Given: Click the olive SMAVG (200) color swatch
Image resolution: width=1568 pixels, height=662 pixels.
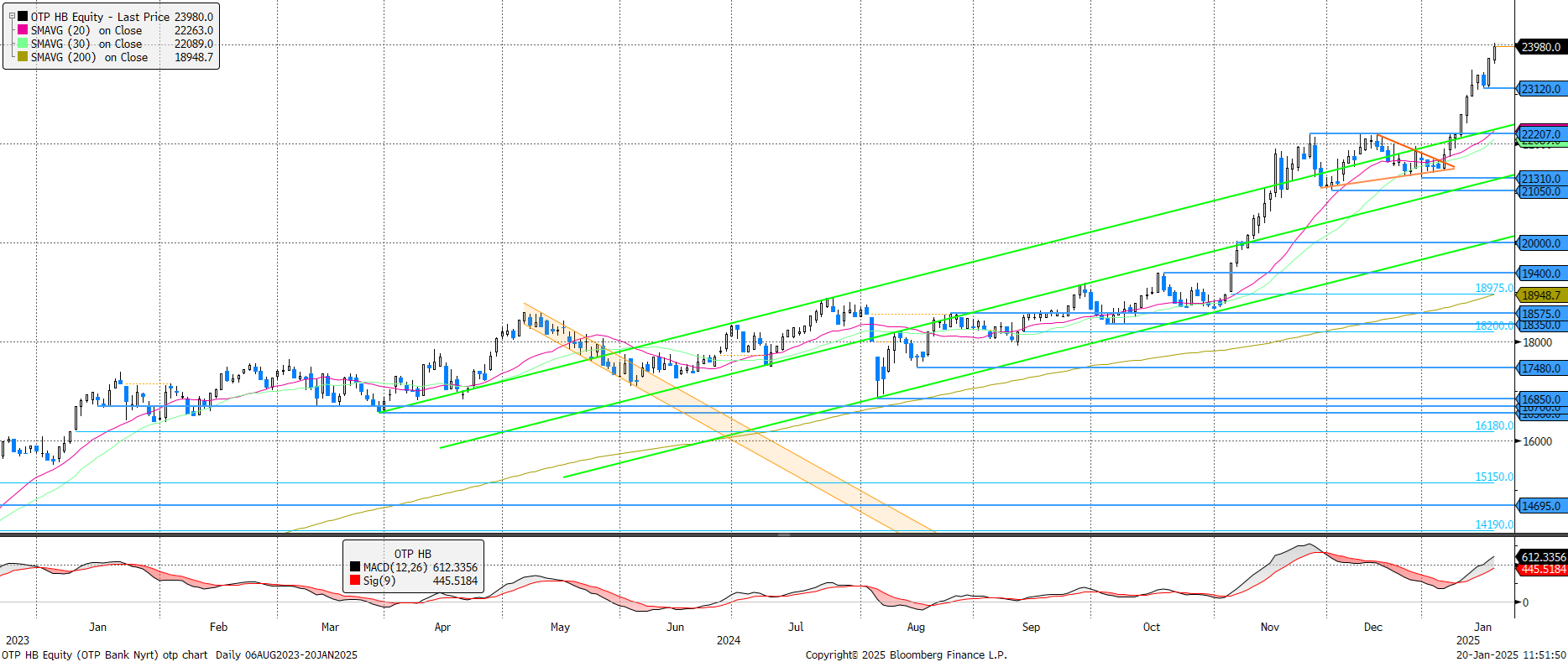Looking at the screenshot, I should click(x=23, y=56).
